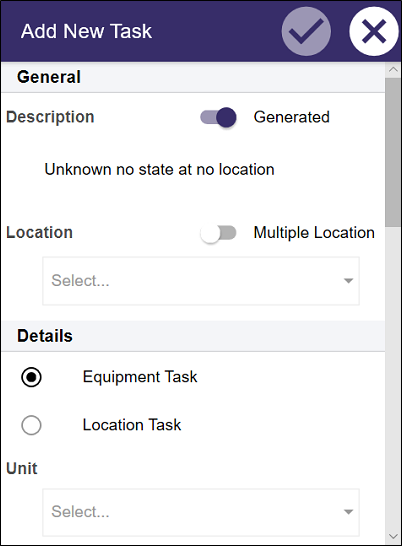This screenshot has height=546, width=402.
Task: Click the generated description text area
Action: pyautogui.click(x=160, y=170)
